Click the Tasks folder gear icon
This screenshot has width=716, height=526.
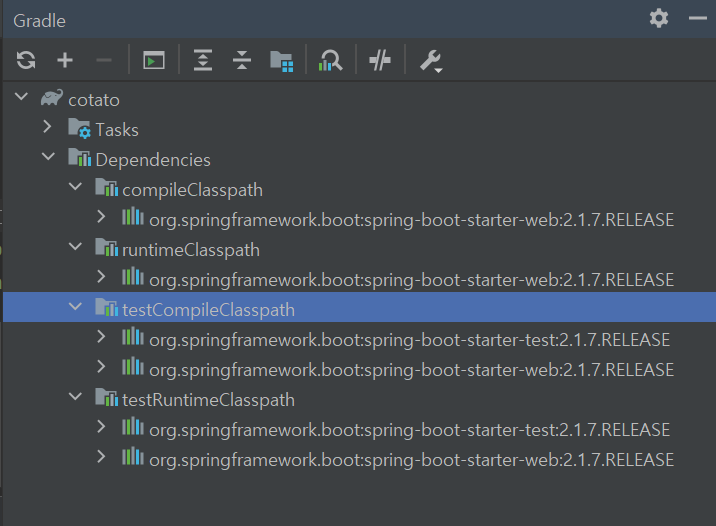(x=79, y=128)
